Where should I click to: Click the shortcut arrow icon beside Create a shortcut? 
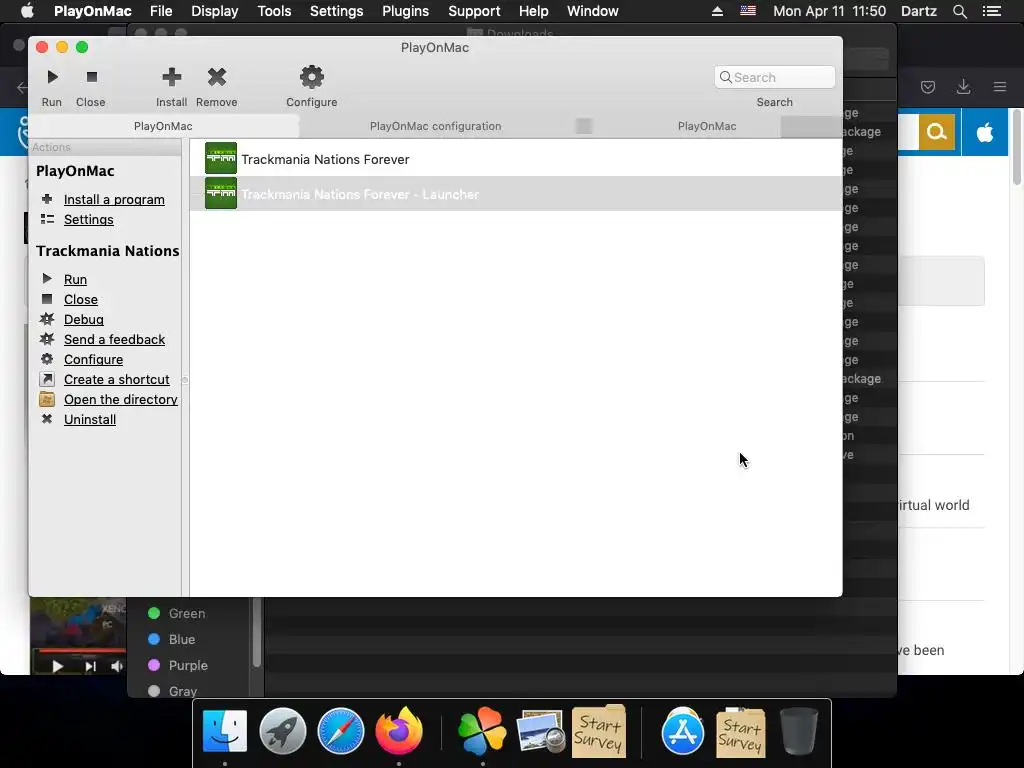point(47,379)
